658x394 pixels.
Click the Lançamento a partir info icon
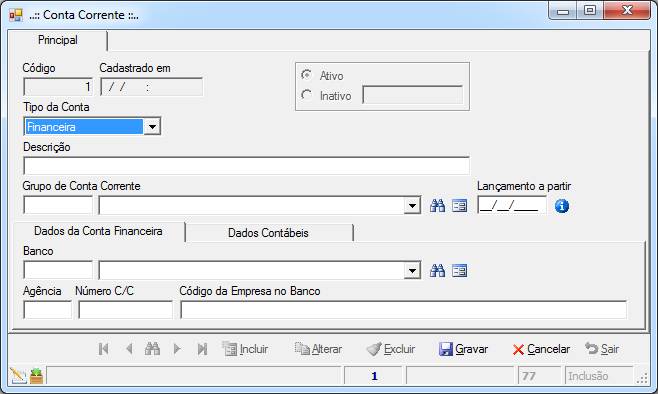click(561, 206)
